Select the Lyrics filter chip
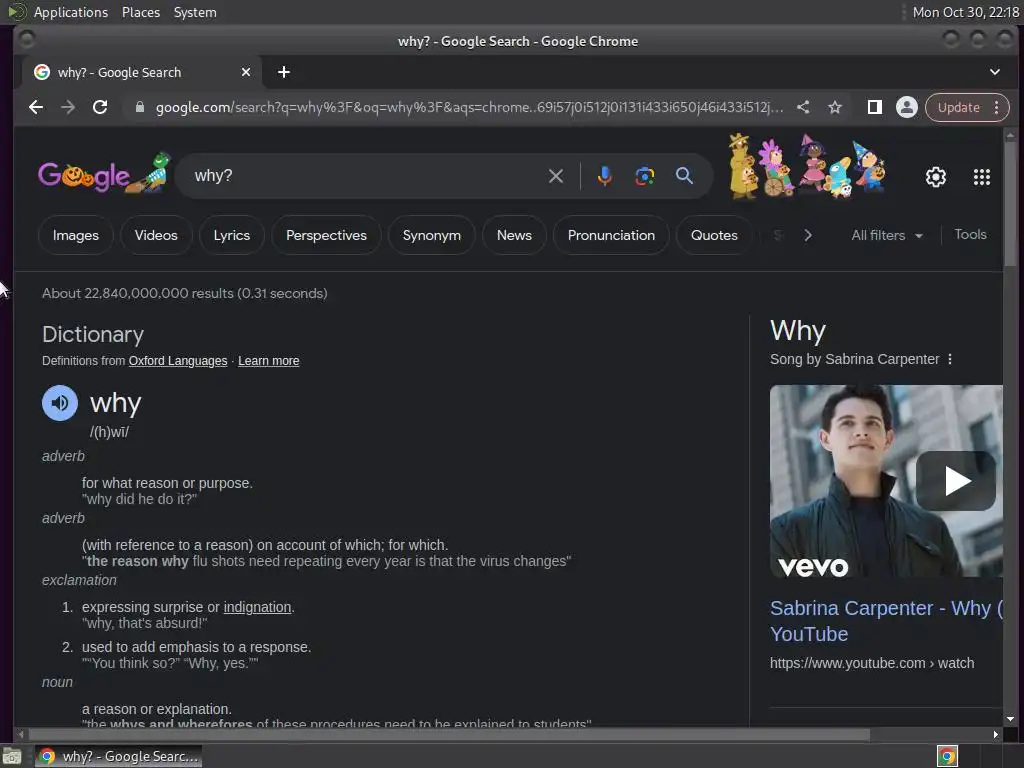Screen dimensions: 1024x768 point(232,235)
